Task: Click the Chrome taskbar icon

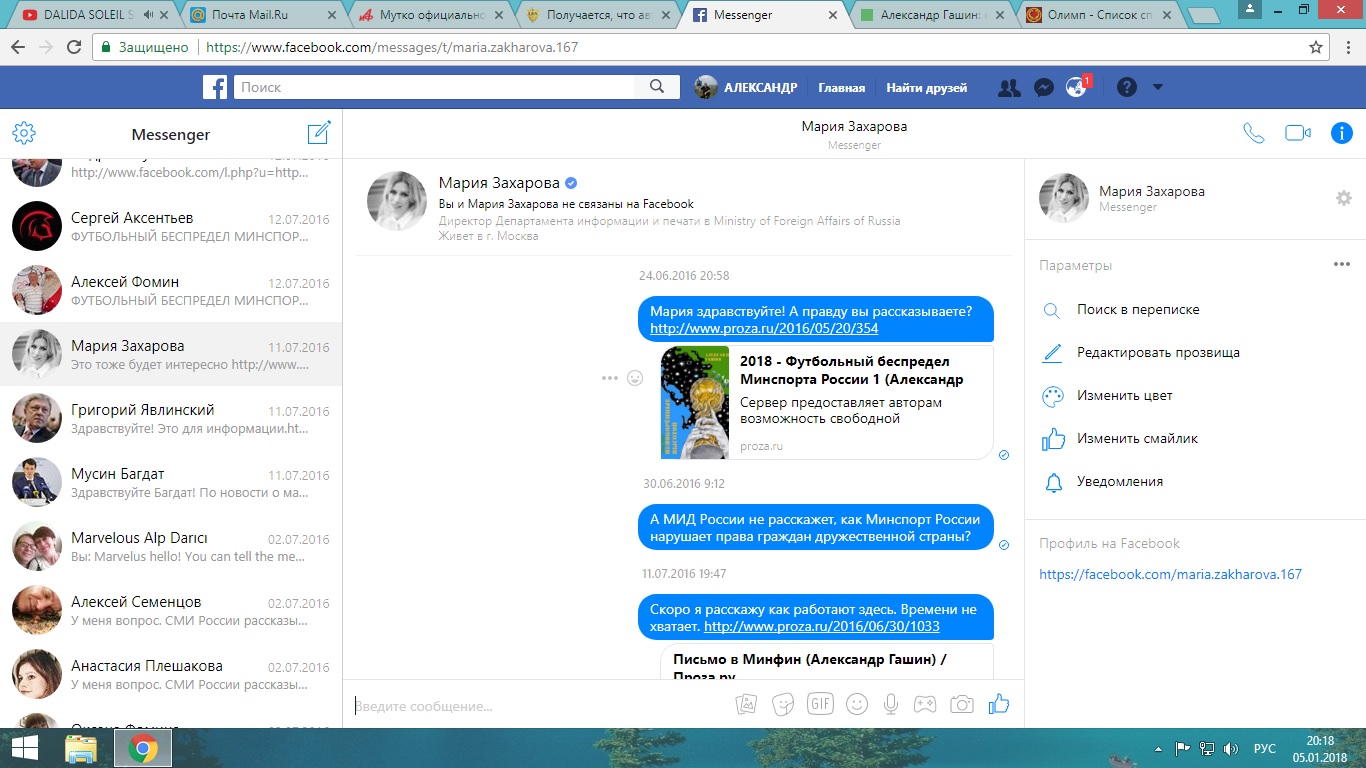Action: pos(142,748)
